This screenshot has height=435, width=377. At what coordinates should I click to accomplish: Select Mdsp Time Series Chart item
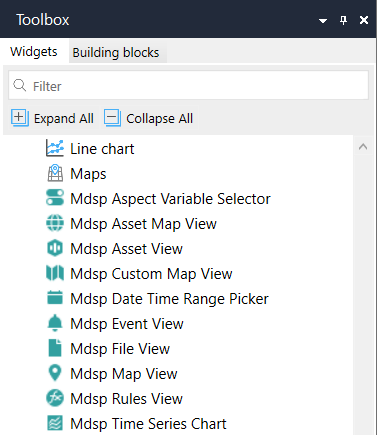[137, 423]
